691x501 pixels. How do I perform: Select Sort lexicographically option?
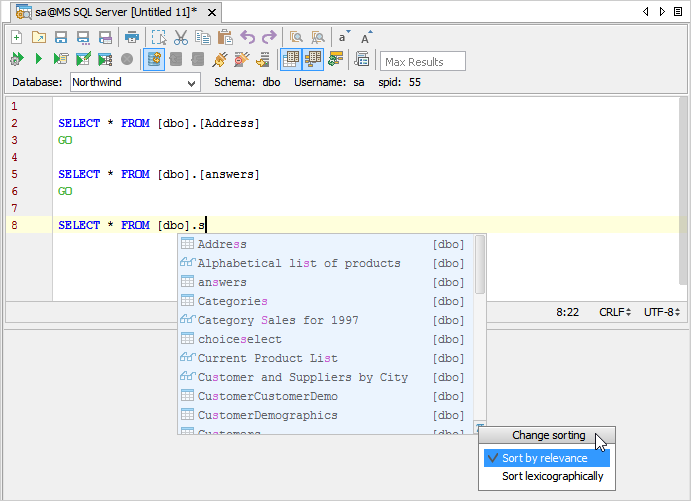coord(546,476)
